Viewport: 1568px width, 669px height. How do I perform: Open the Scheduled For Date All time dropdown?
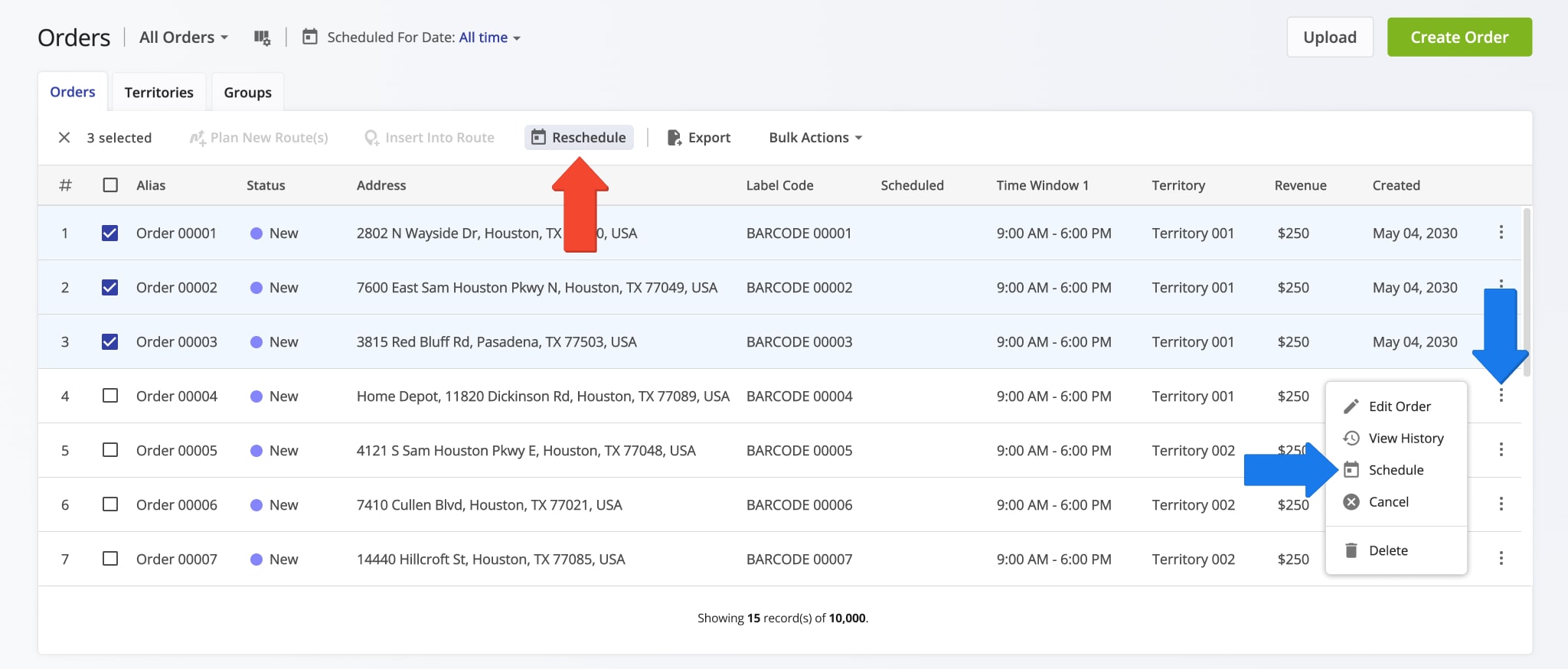coord(490,38)
